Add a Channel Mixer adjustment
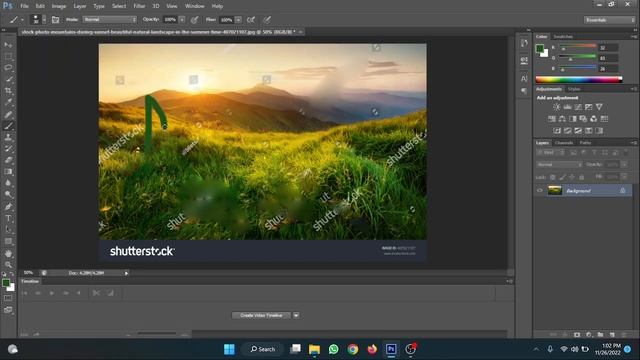The image size is (640, 360). tap(593, 119)
